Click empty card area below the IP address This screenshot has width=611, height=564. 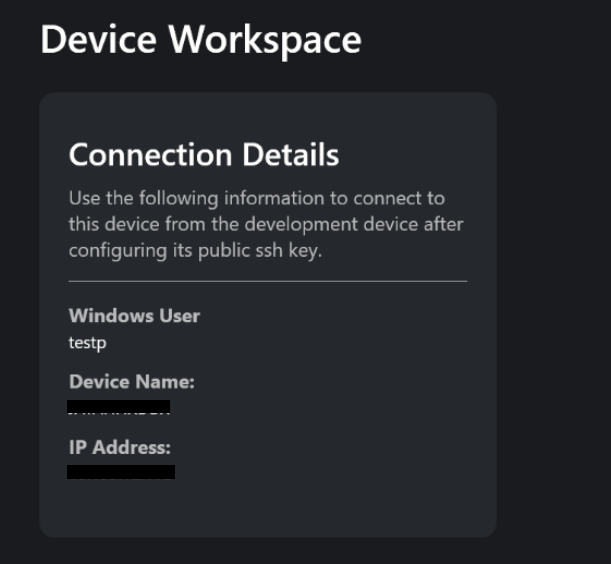(268, 507)
